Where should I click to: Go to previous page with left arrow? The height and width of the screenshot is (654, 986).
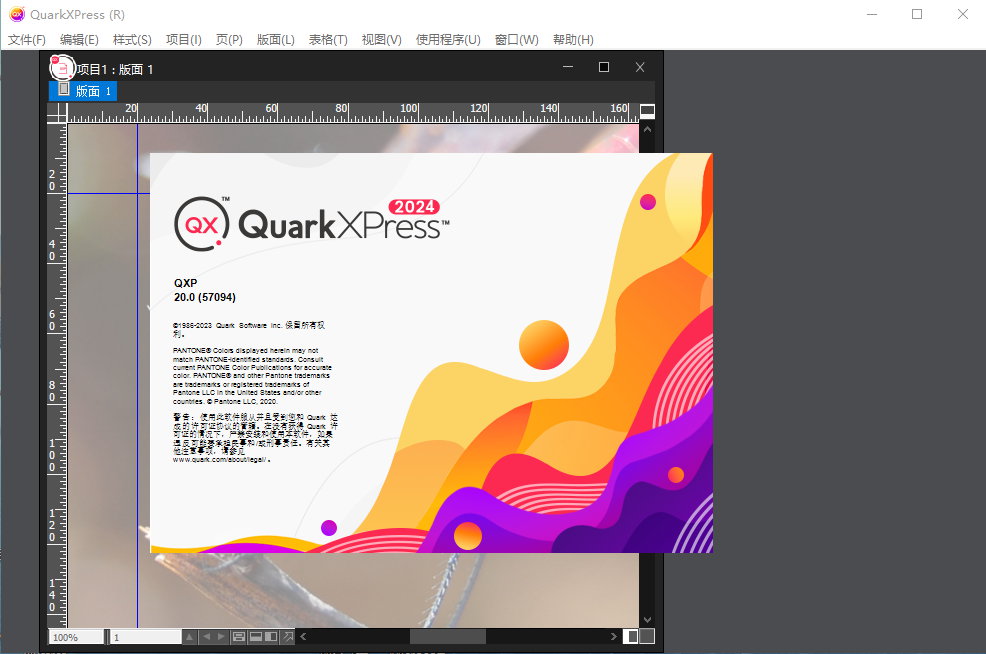(x=206, y=637)
